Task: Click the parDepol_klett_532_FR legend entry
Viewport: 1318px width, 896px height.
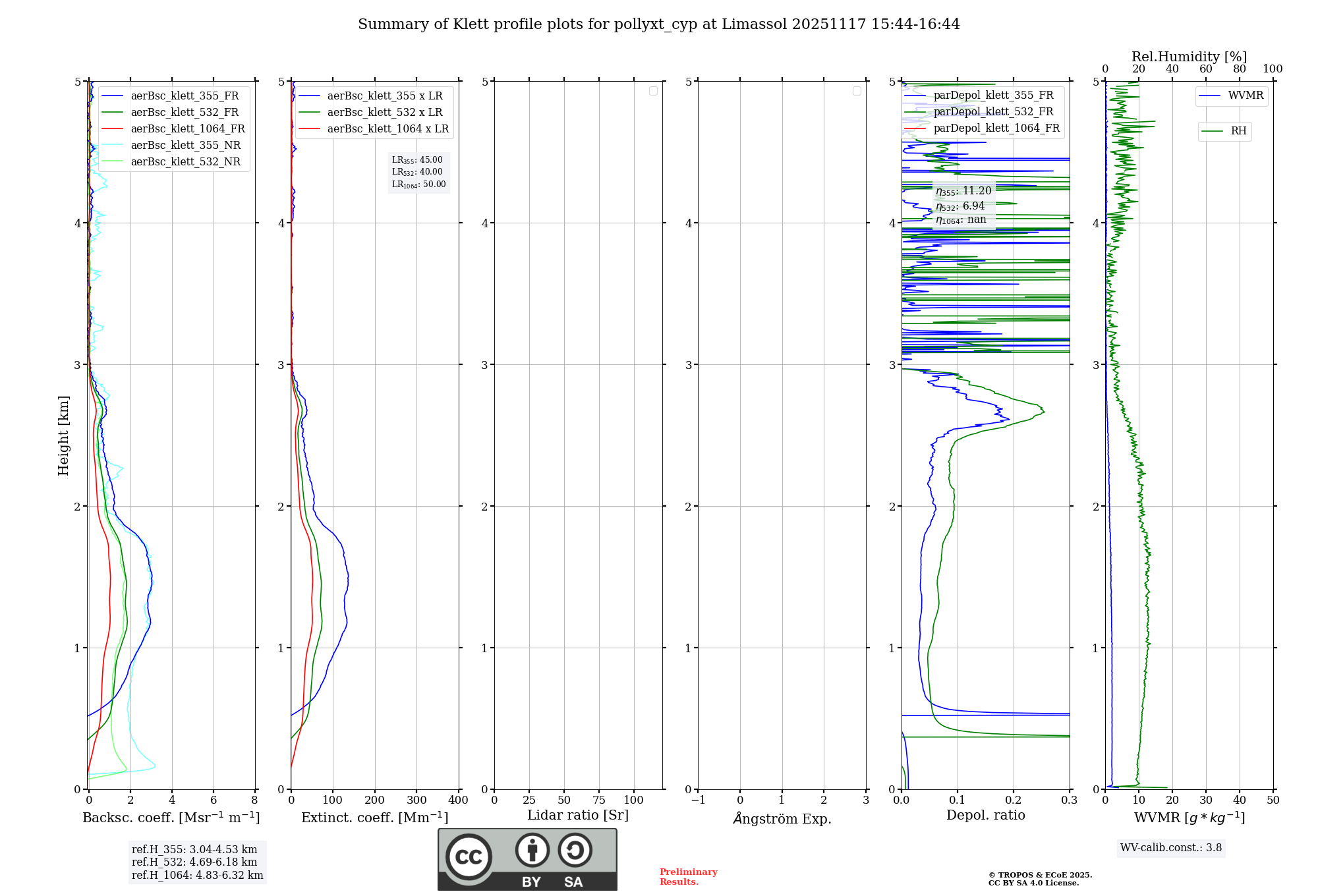Action: [x=993, y=112]
